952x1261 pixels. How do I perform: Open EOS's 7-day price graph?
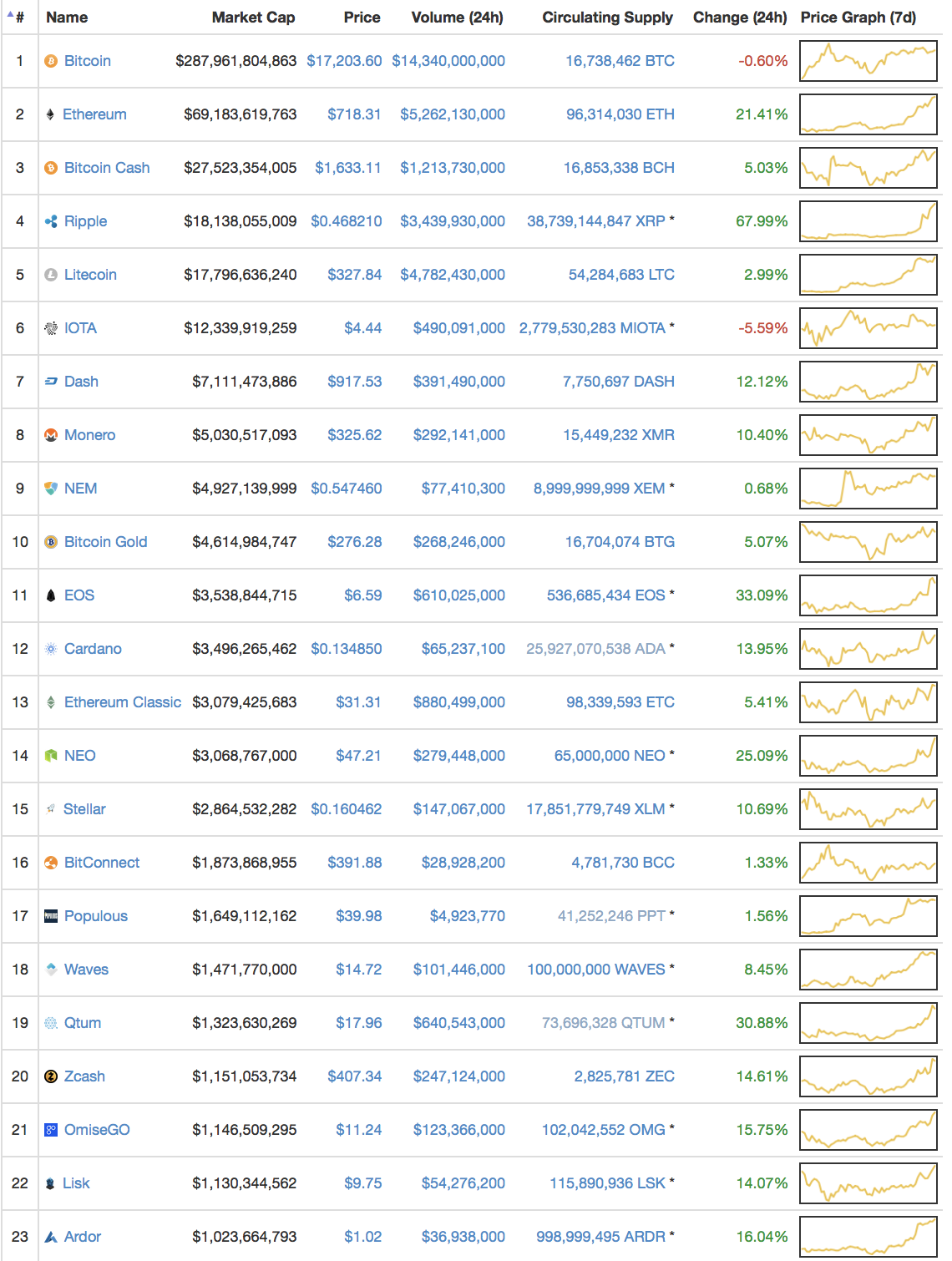pos(868,595)
